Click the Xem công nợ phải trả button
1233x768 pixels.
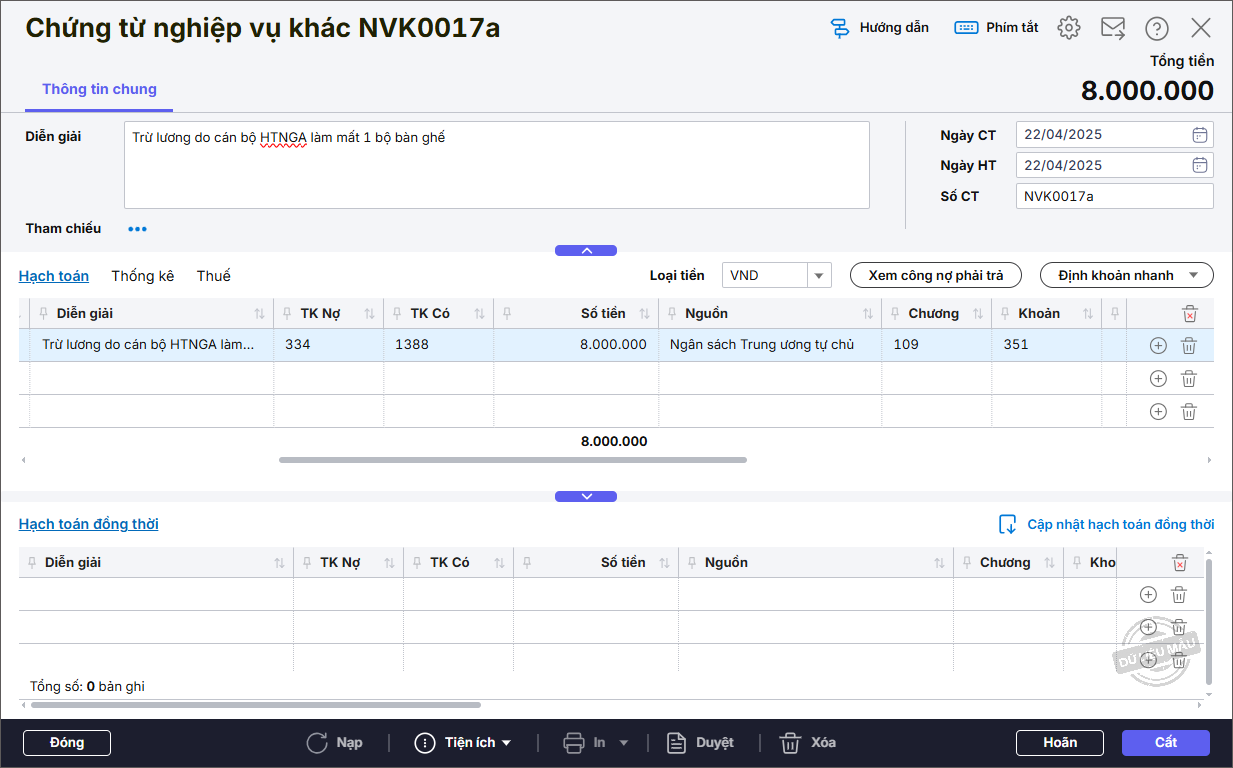click(x=935, y=275)
